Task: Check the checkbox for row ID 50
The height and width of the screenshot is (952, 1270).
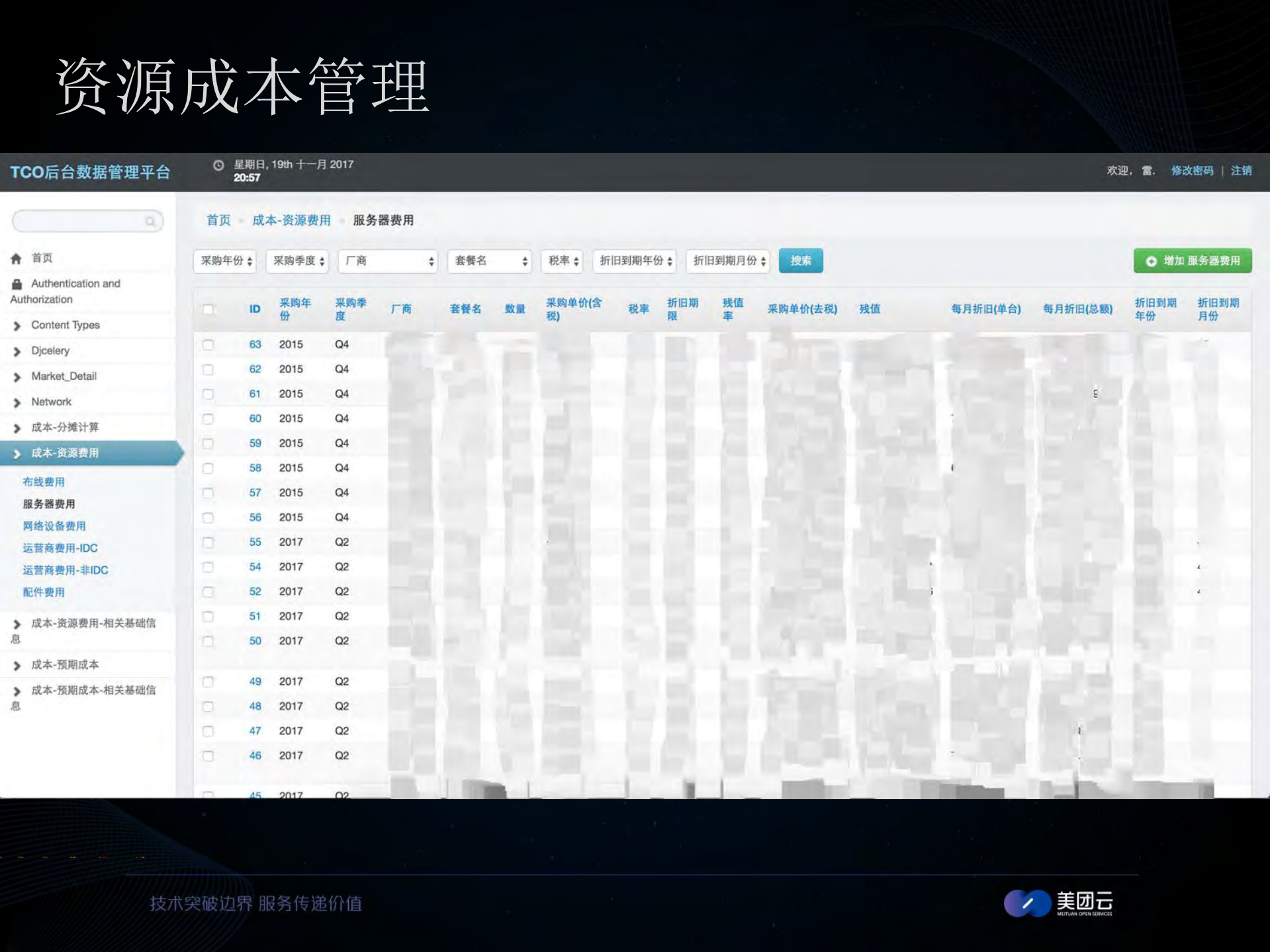Action: (209, 640)
